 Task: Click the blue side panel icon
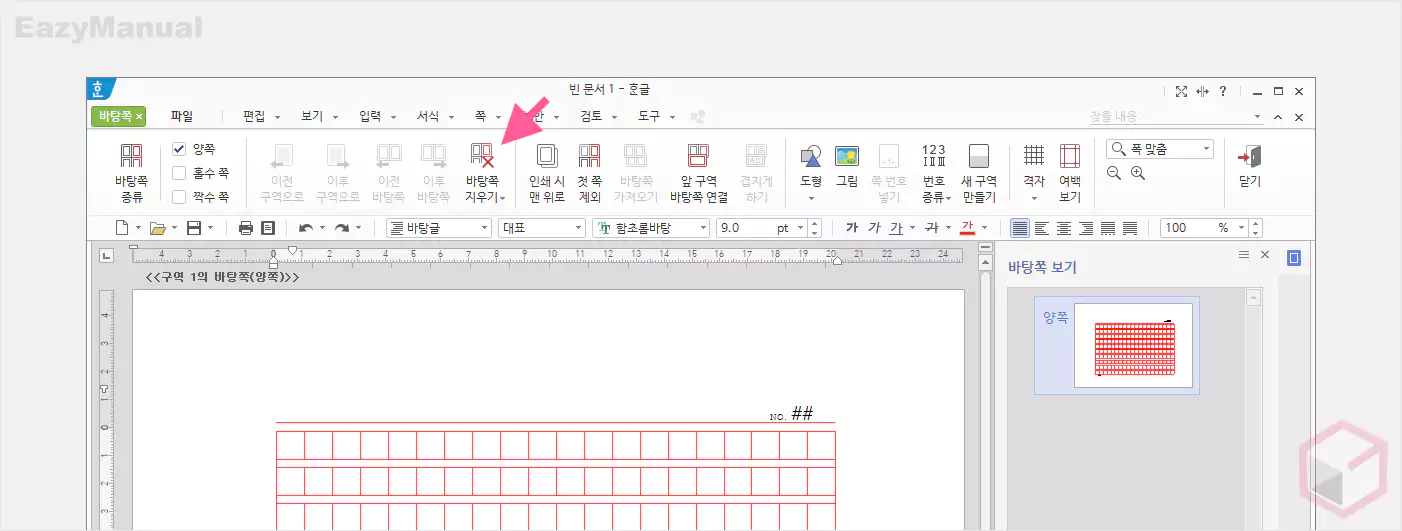click(x=1293, y=258)
